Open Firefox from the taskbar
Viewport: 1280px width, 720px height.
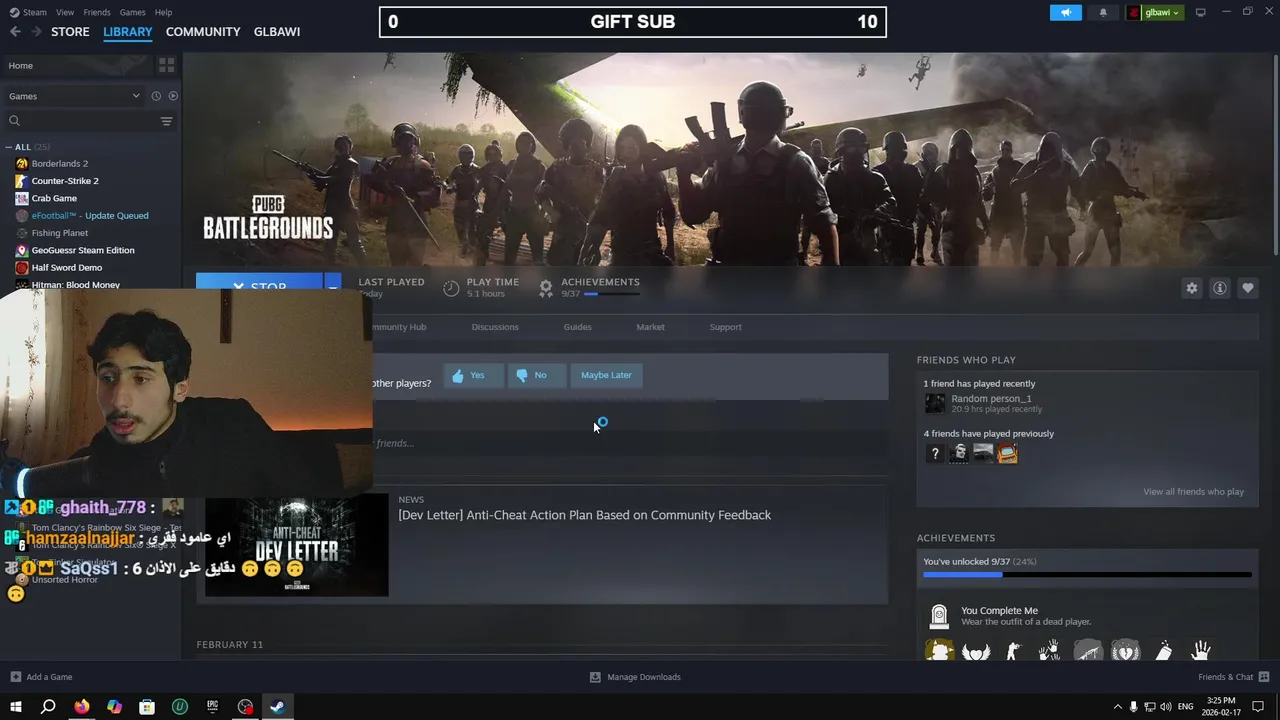coord(81,706)
